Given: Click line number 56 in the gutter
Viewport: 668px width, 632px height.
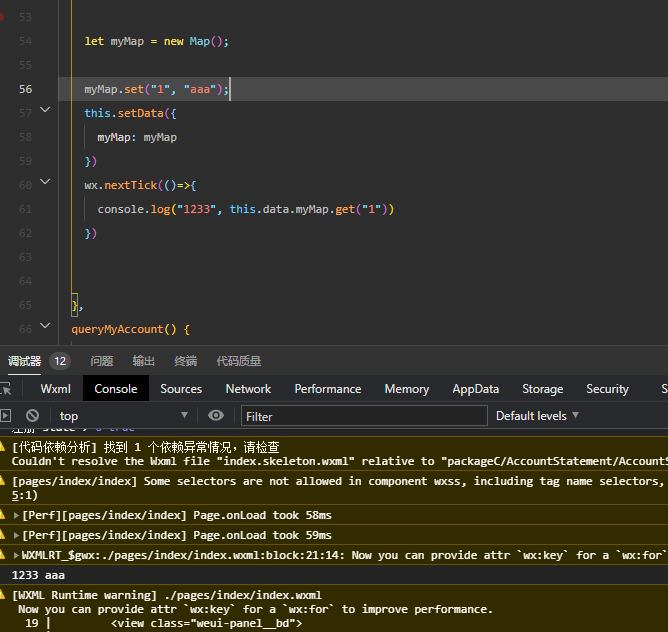Looking at the screenshot, I should (x=25, y=89).
